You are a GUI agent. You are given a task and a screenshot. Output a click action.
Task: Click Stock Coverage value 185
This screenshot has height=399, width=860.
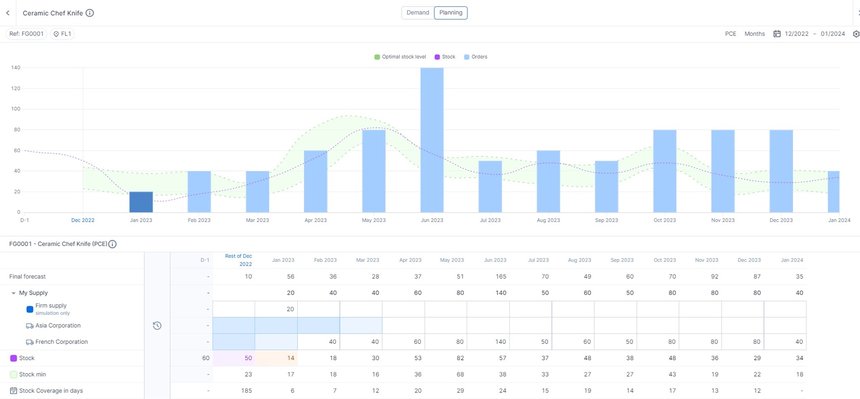247,391
